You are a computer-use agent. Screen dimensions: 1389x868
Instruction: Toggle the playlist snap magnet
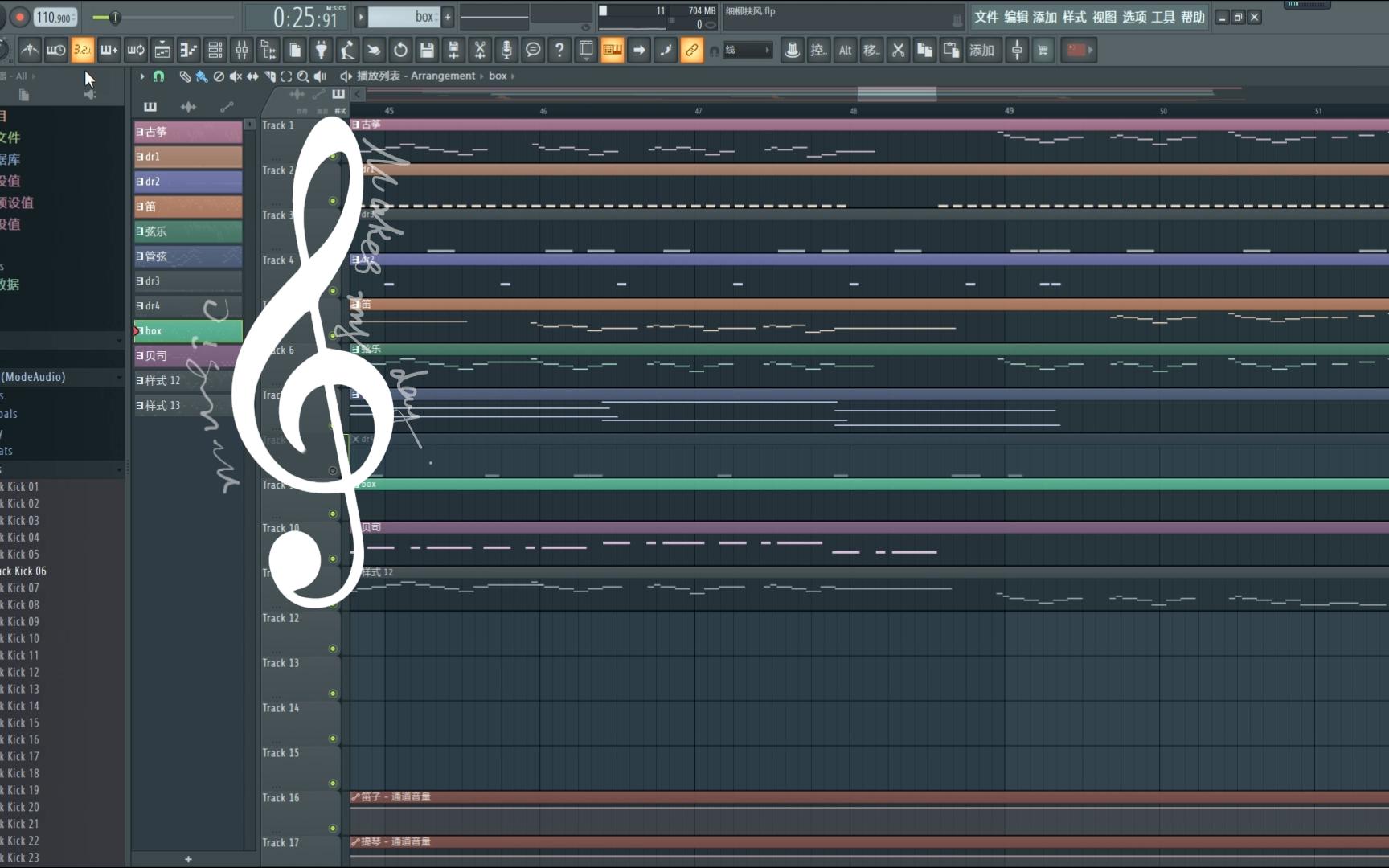[159, 76]
